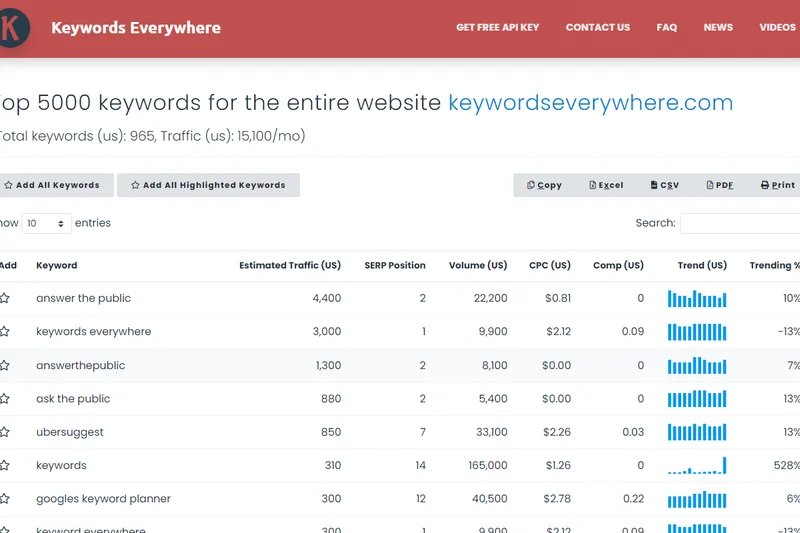Click the 4,400 estimated traffic value
Screen dimensions: 800x533
pos(327,298)
